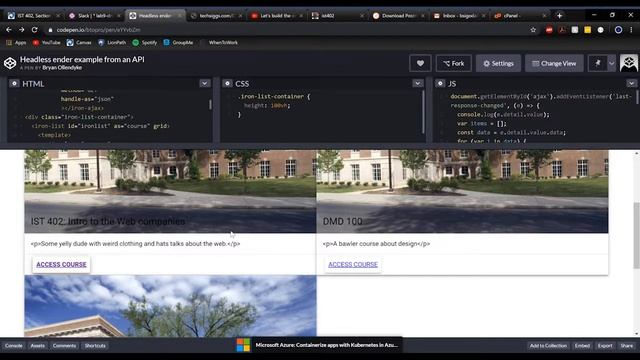Open Chrome's three-dot menu
This screenshot has width=640, height=360.
pyautogui.click(x=631, y=30)
